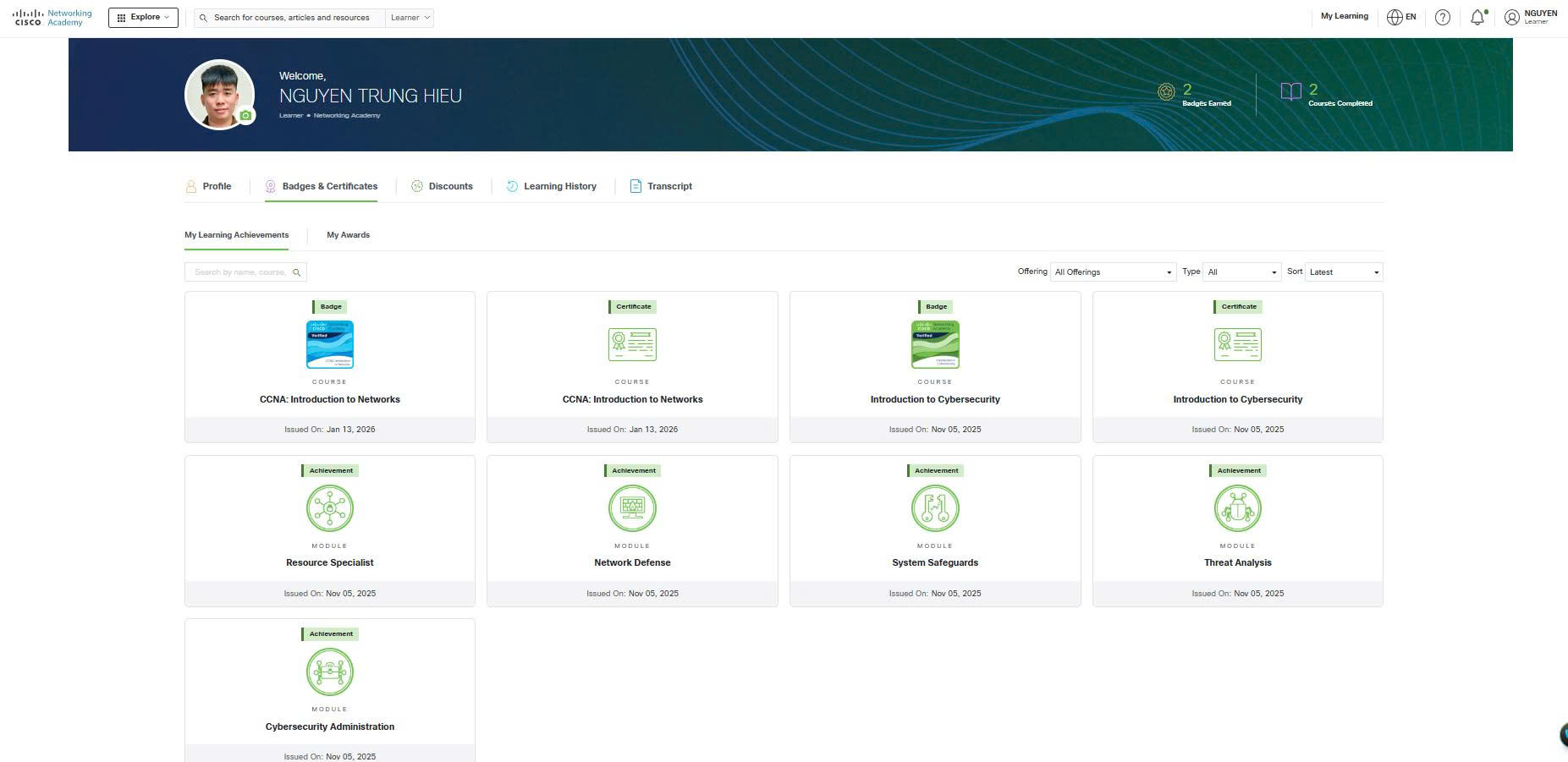
Task: Open the System Safeguards keys icon
Action: (935, 508)
